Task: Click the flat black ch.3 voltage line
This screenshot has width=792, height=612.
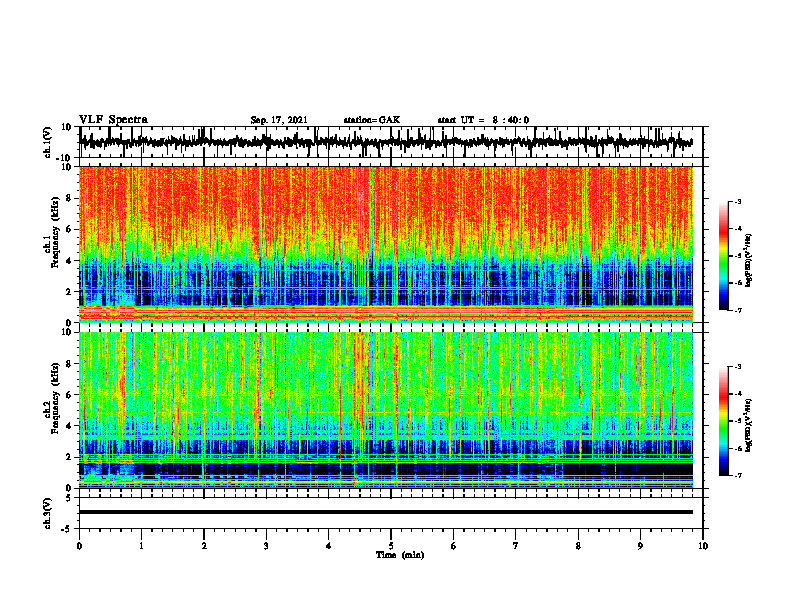Action: 386,512
